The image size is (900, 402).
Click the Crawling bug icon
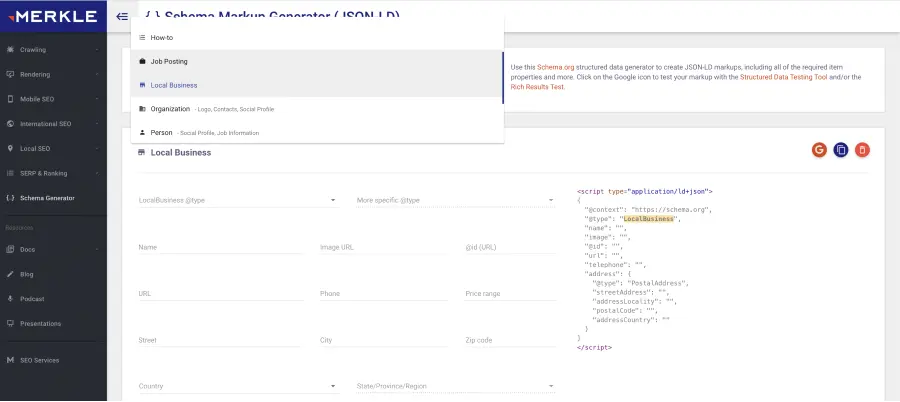[10, 50]
